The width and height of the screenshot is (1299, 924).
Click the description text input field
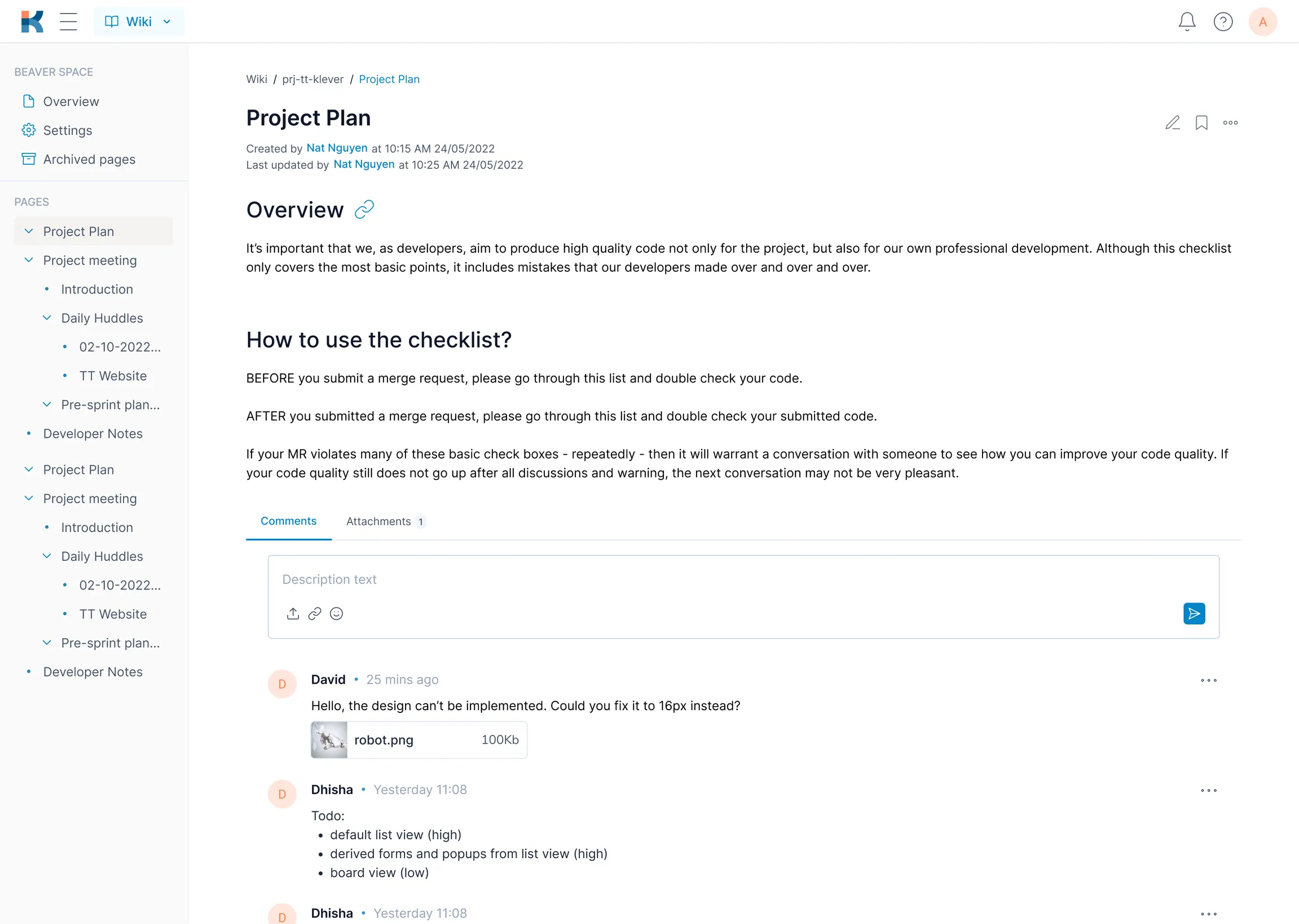743,580
